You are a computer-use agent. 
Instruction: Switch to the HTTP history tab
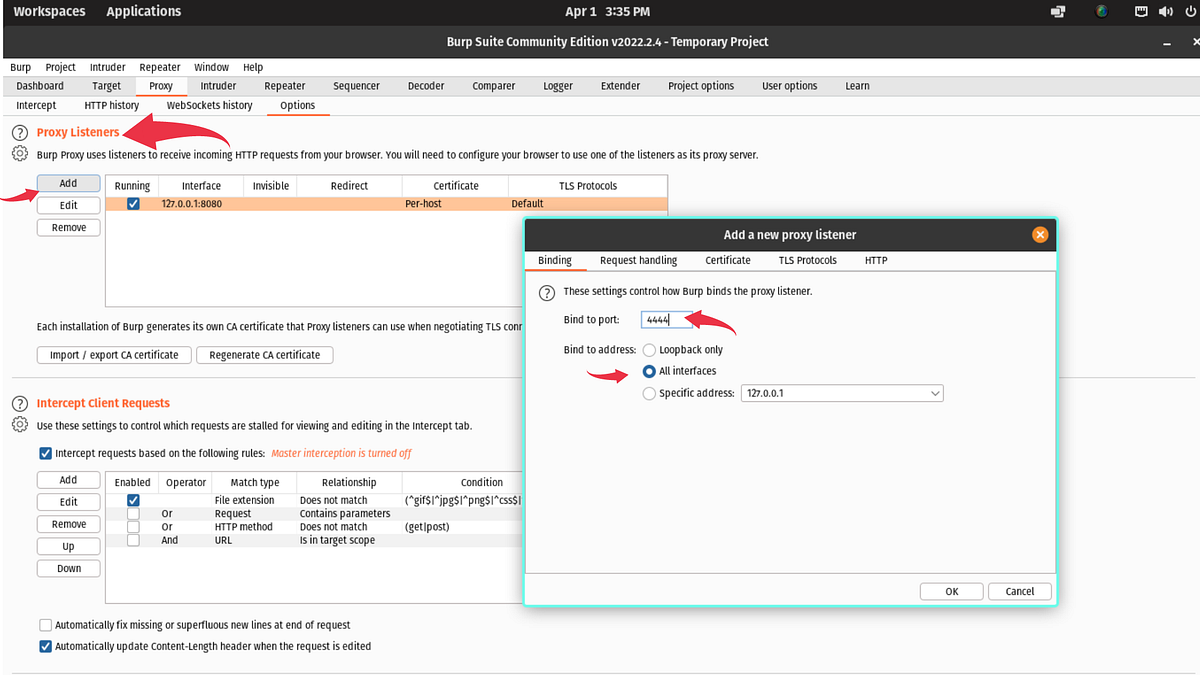tap(111, 104)
